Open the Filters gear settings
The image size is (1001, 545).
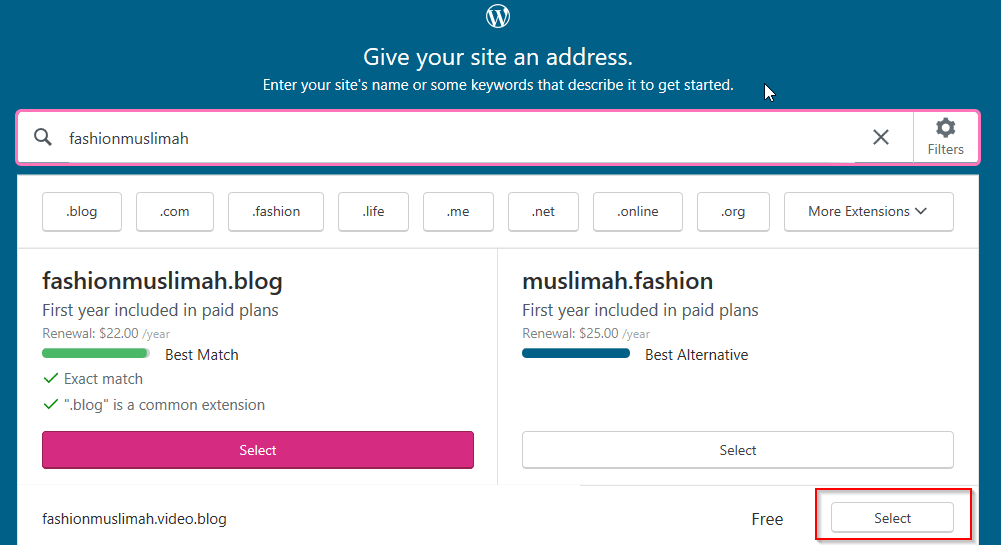click(945, 137)
